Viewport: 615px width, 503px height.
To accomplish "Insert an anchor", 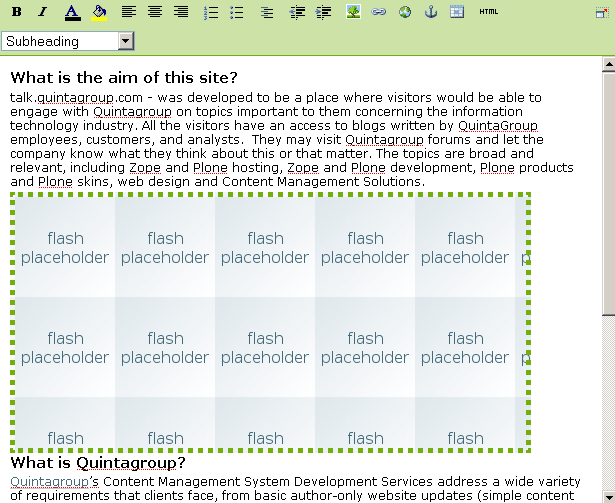I will [x=431, y=12].
